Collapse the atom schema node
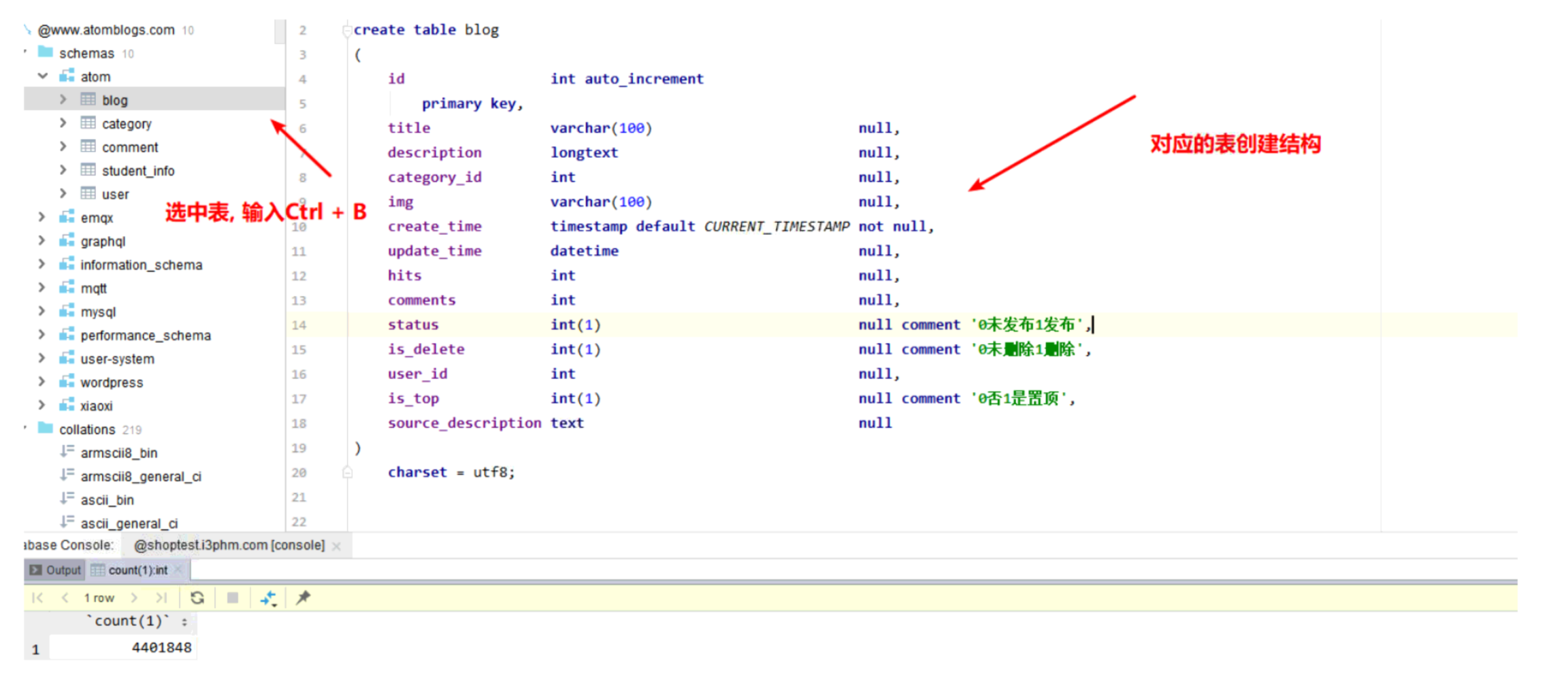This screenshot has height=696, width=1568. tap(42, 76)
